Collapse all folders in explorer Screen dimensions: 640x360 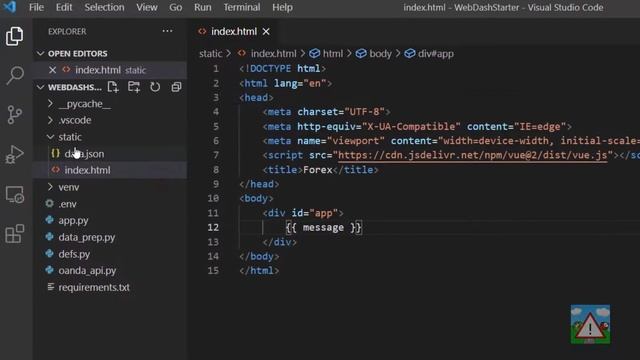(x=176, y=87)
